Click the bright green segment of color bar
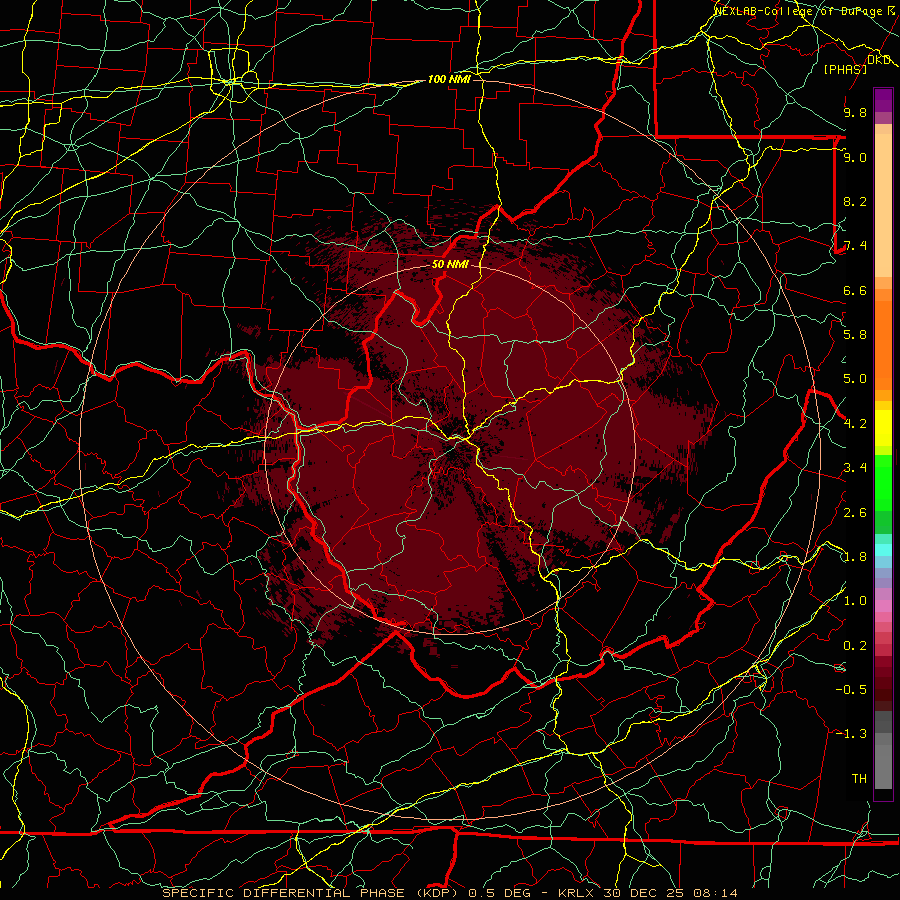900x900 pixels. coord(883,482)
